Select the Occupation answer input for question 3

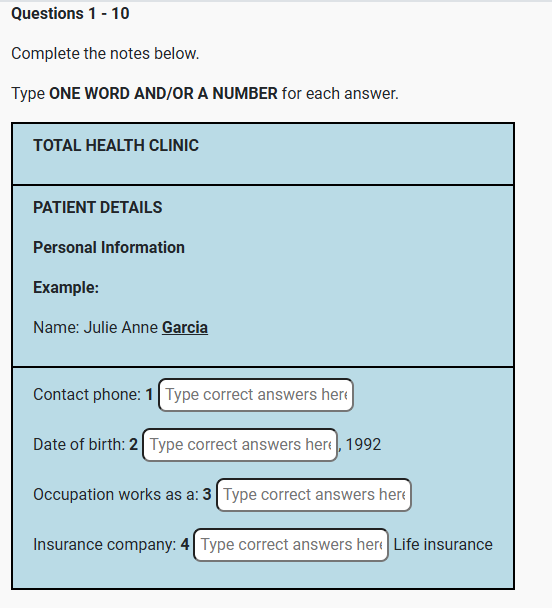point(314,495)
